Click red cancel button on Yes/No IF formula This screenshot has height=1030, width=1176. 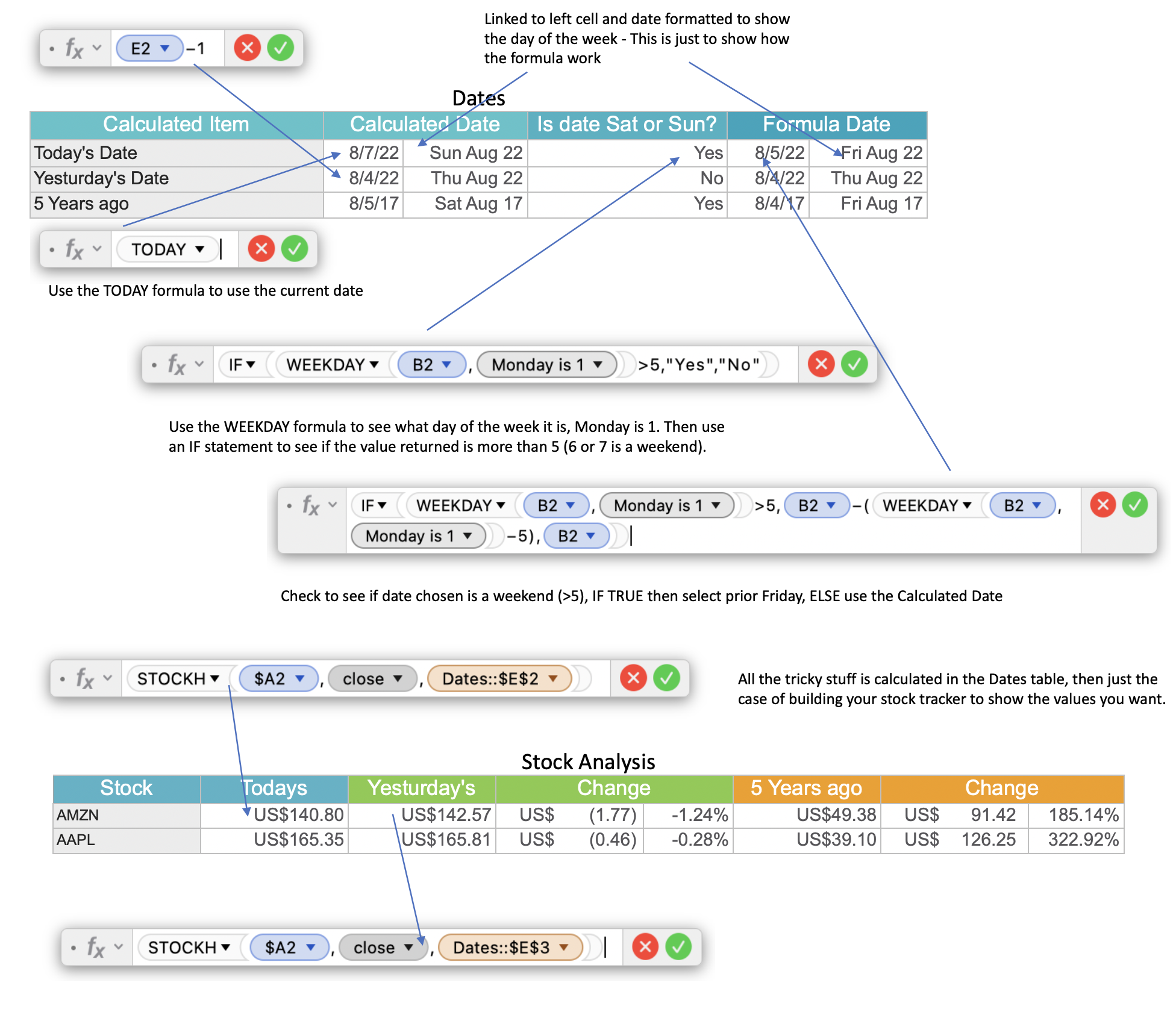(821, 364)
